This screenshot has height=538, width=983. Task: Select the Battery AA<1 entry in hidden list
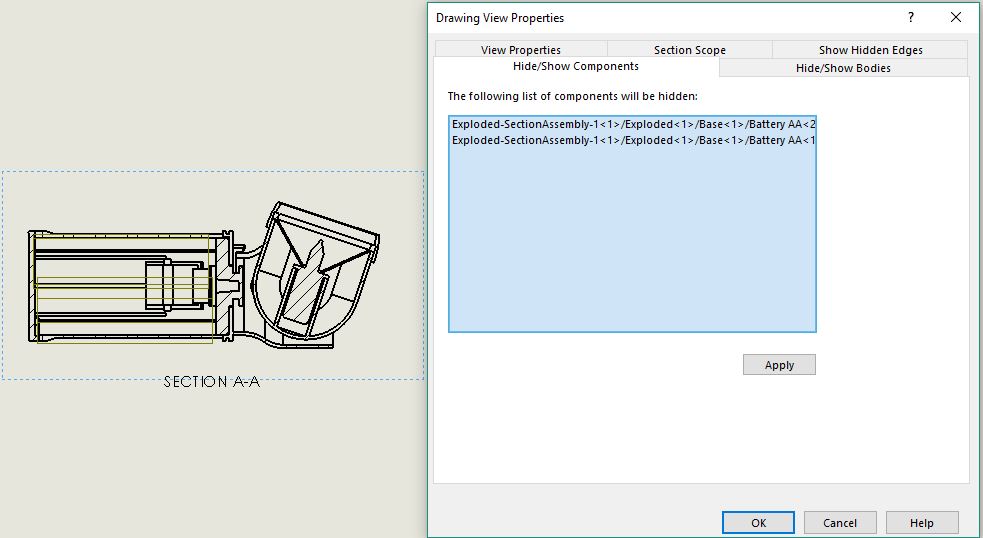point(632,140)
